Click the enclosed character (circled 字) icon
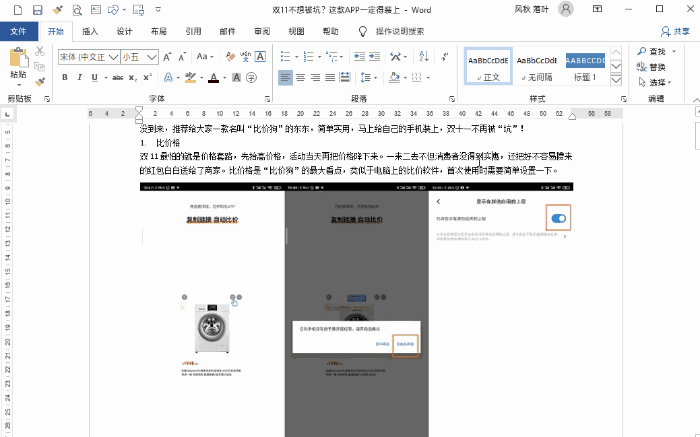The height and width of the screenshot is (437, 700). [252, 77]
